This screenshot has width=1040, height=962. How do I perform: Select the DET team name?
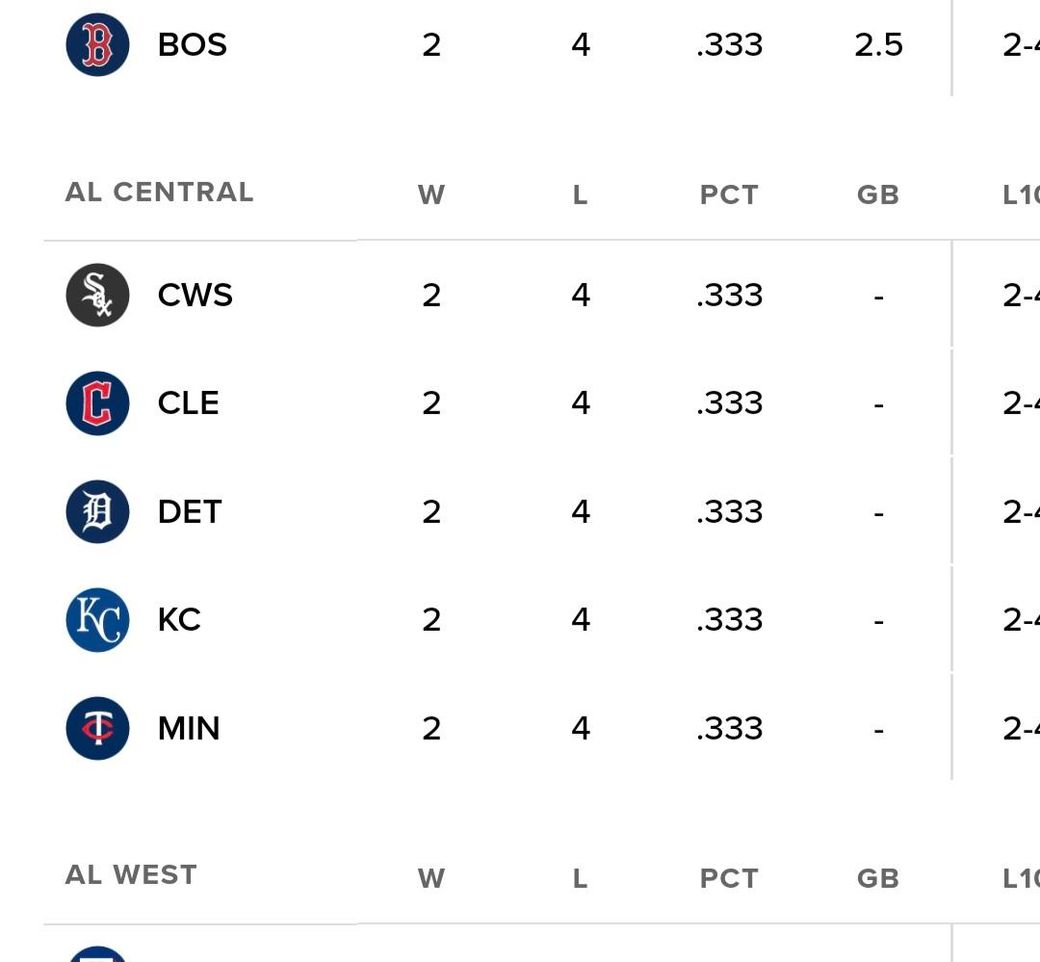189,512
